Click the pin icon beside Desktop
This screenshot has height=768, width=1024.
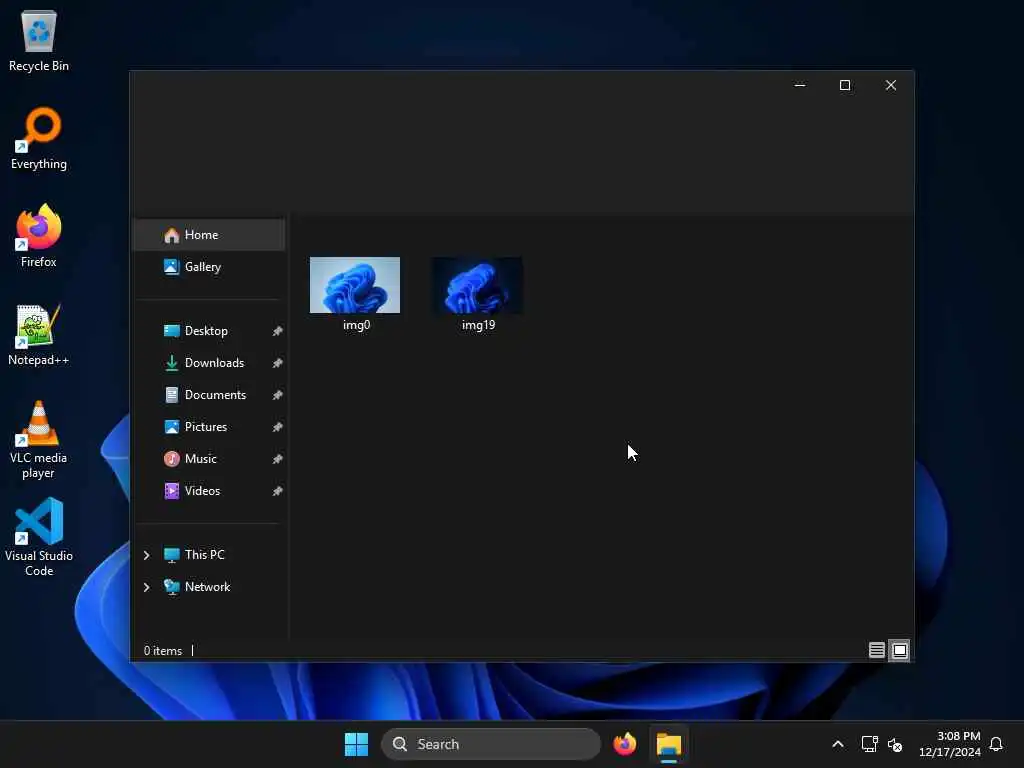278,331
